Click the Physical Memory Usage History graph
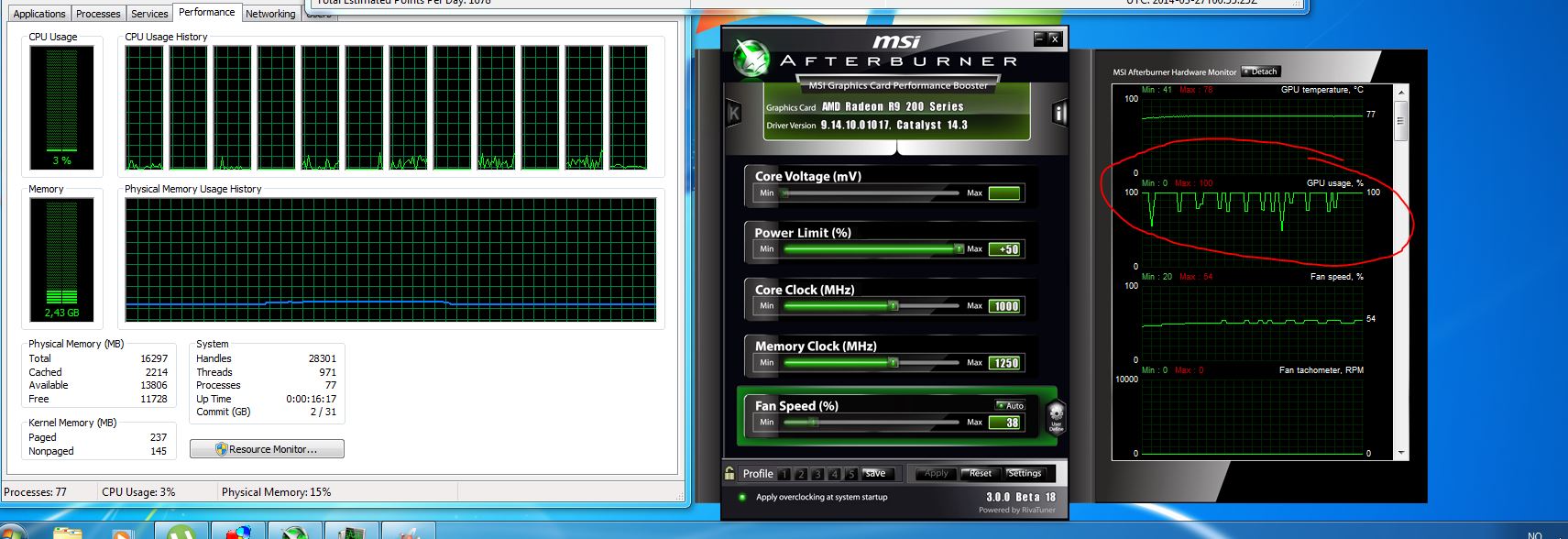1568x539 pixels. click(x=390, y=259)
